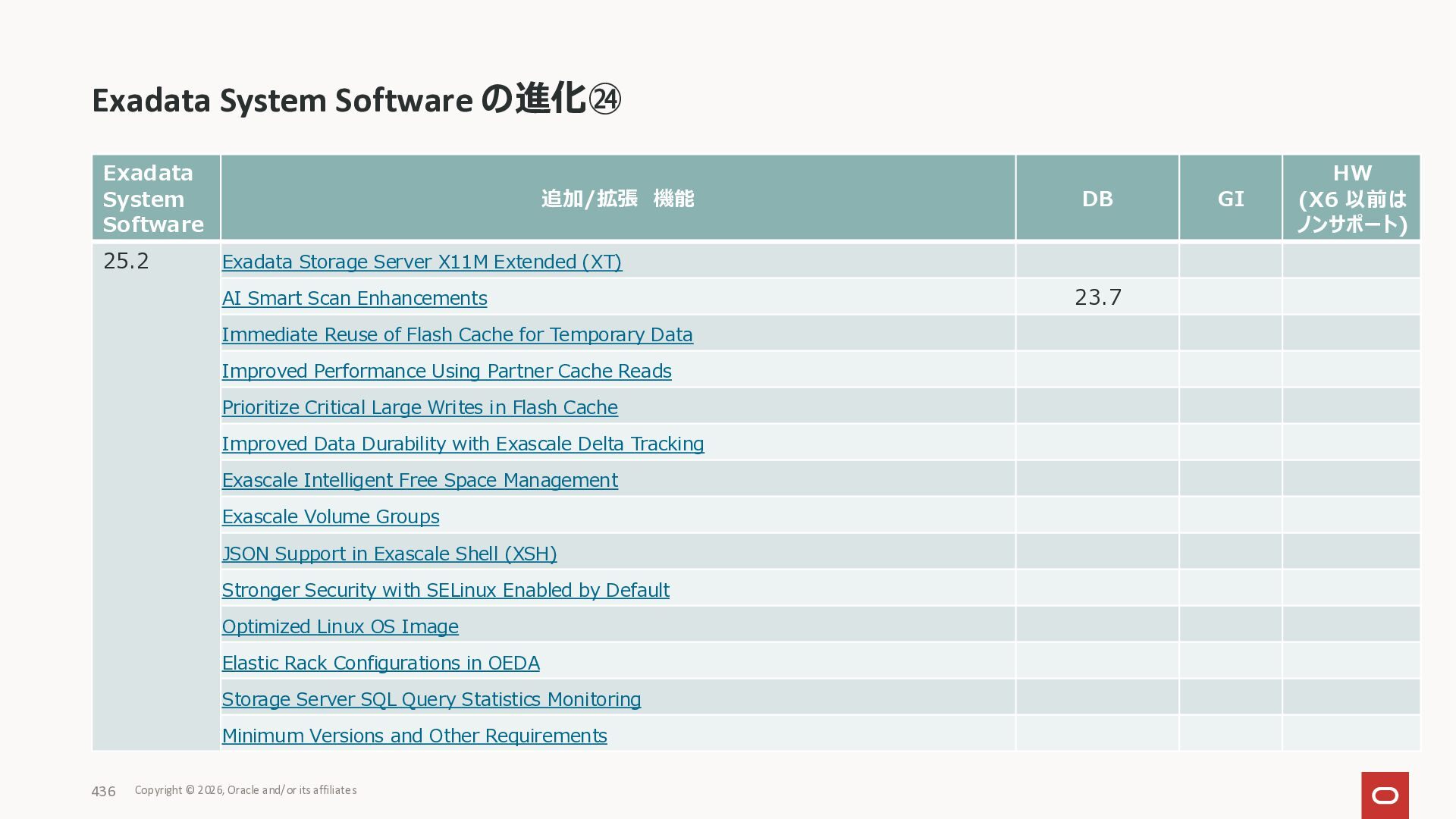Click the Oracle logo icon

click(1385, 795)
